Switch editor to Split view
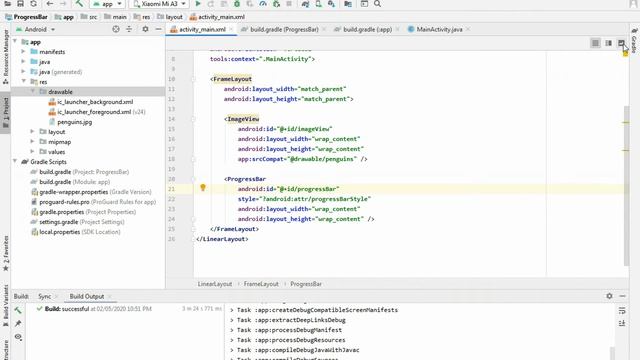 tap(609, 43)
